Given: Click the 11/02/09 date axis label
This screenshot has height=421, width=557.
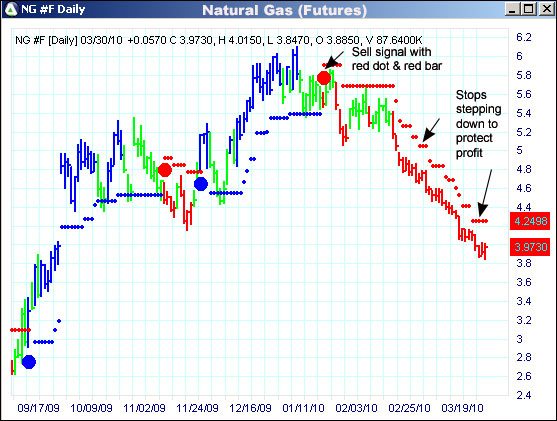Looking at the screenshot, I should coord(144,408).
